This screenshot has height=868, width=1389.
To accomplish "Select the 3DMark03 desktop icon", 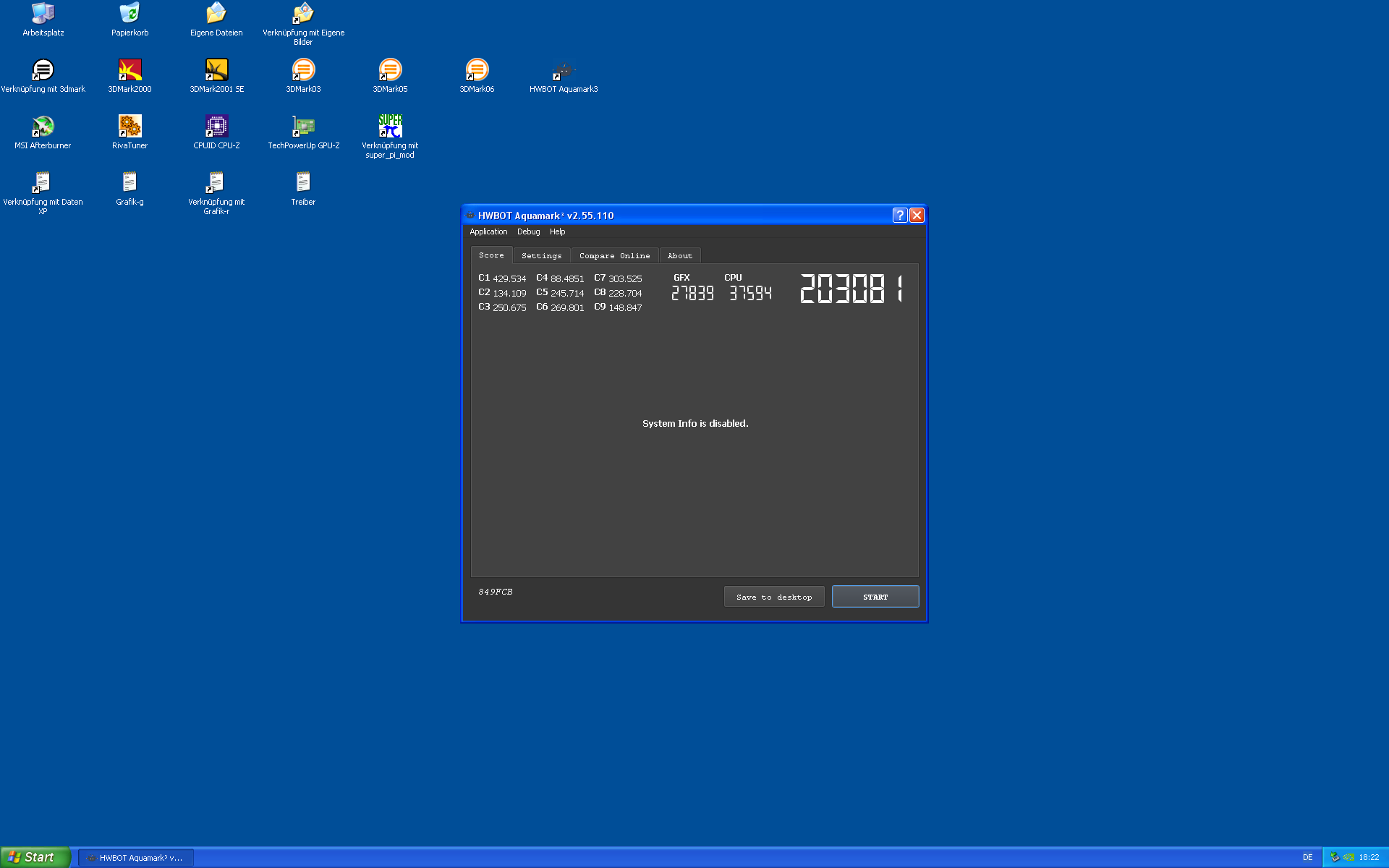I will pyautogui.click(x=303, y=76).
